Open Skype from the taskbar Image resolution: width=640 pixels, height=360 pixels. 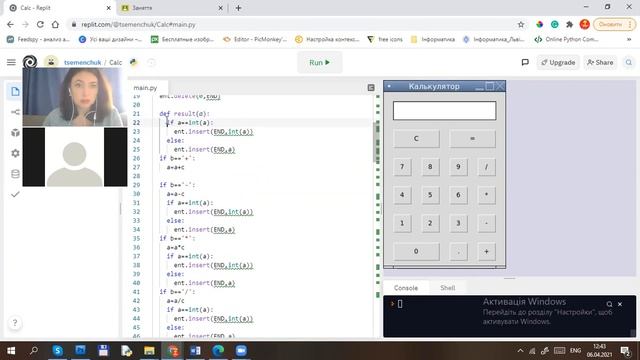(58, 351)
